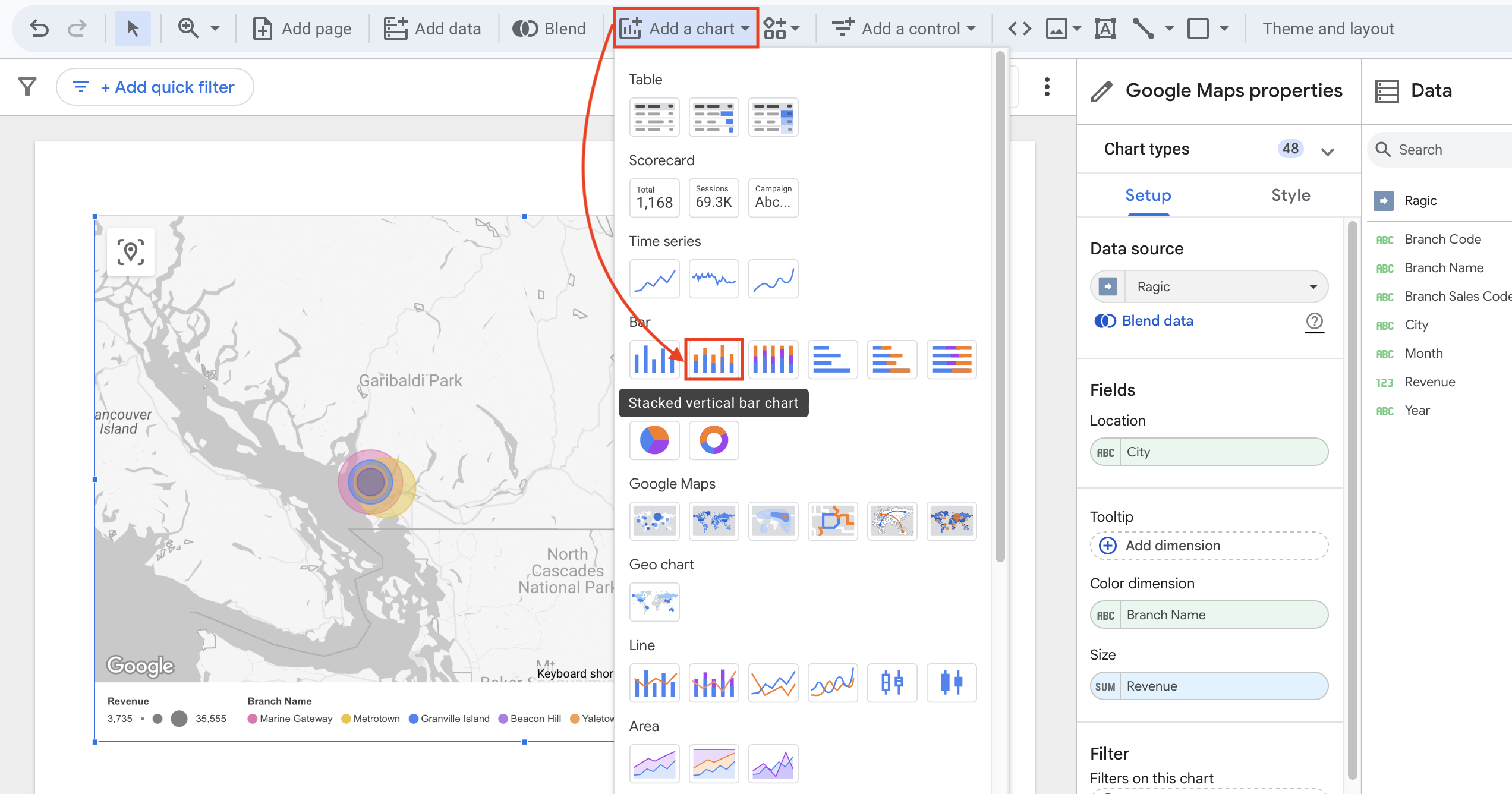Click the filter funnel icon
This screenshot has width=1512, height=794.
coord(27,87)
